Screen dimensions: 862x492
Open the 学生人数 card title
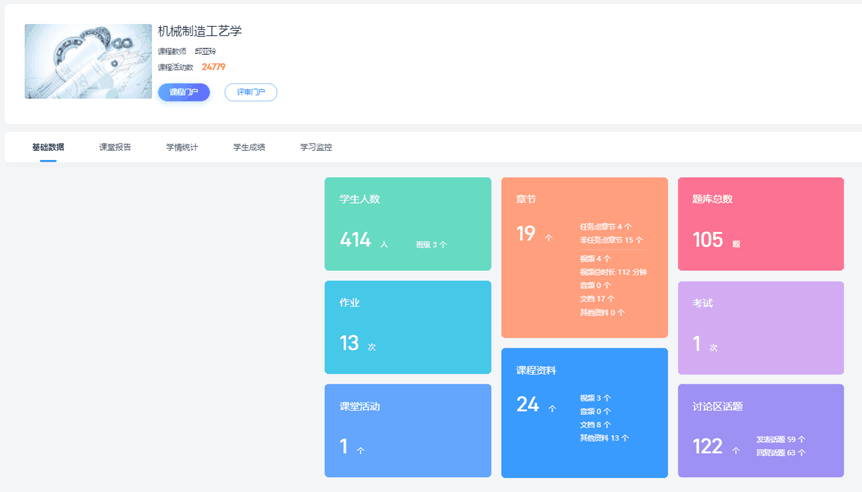click(360, 199)
